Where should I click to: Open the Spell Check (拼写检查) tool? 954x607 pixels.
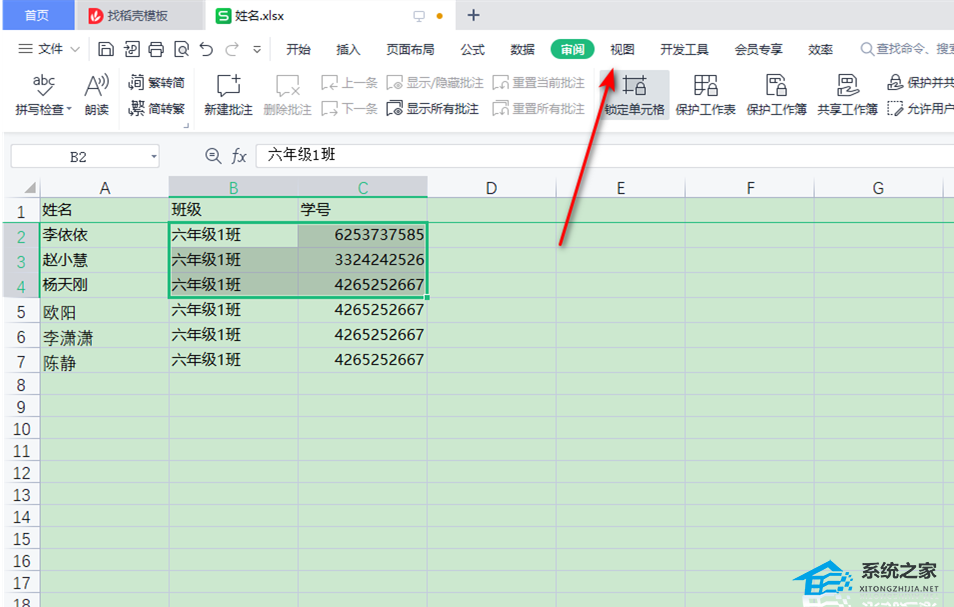[43, 96]
